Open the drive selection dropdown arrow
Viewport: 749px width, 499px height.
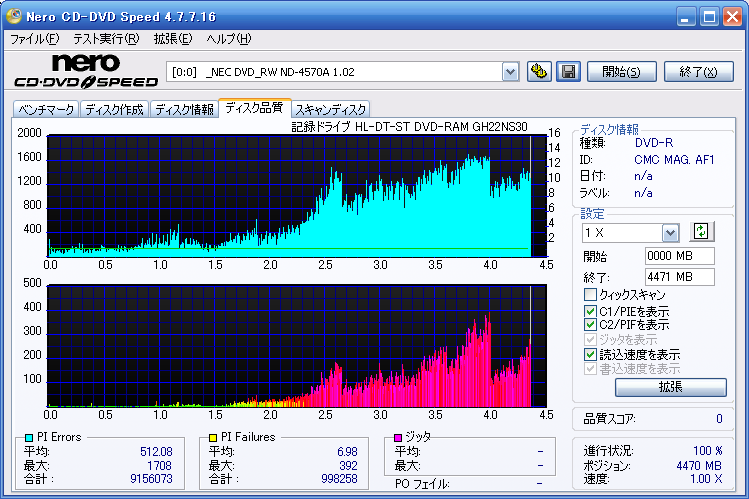[x=511, y=72]
